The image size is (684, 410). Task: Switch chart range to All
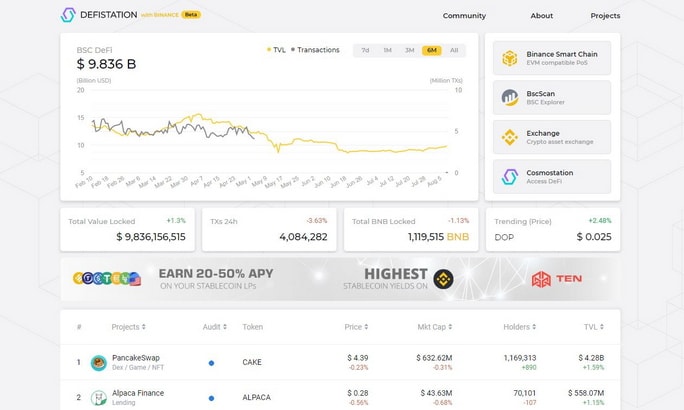454,50
